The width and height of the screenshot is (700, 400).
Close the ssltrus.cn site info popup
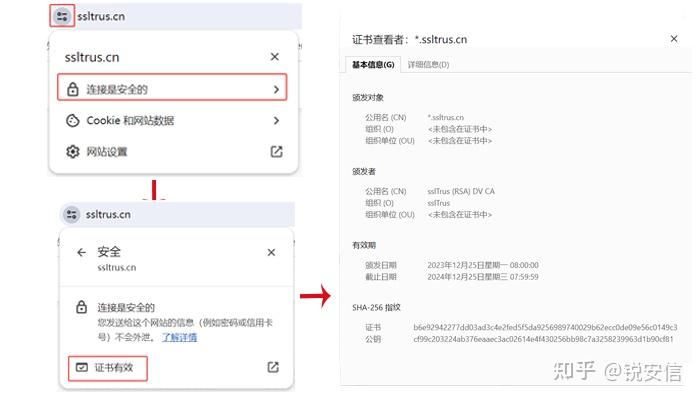point(275,57)
